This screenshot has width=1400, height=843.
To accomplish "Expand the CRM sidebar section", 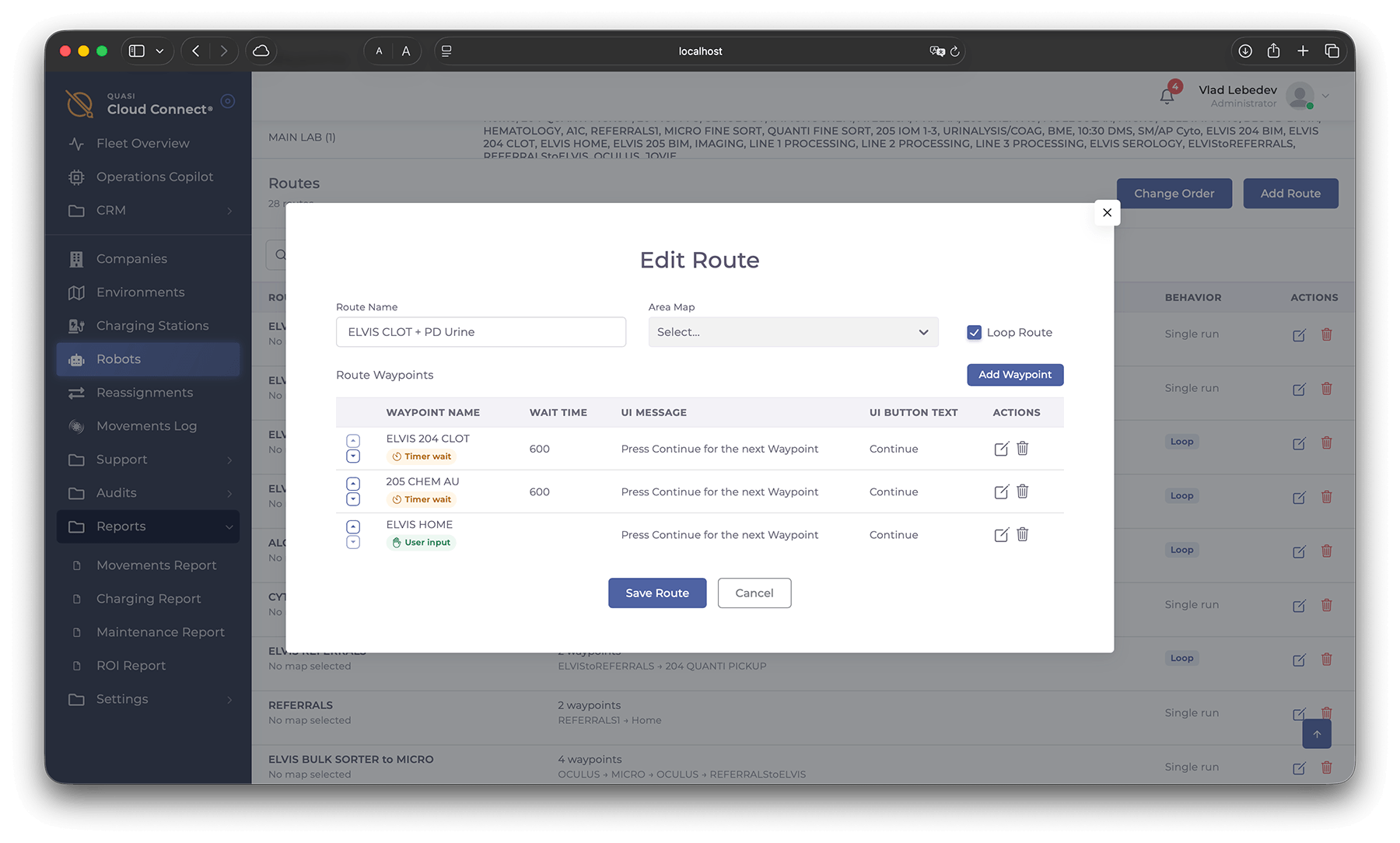I will point(148,210).
